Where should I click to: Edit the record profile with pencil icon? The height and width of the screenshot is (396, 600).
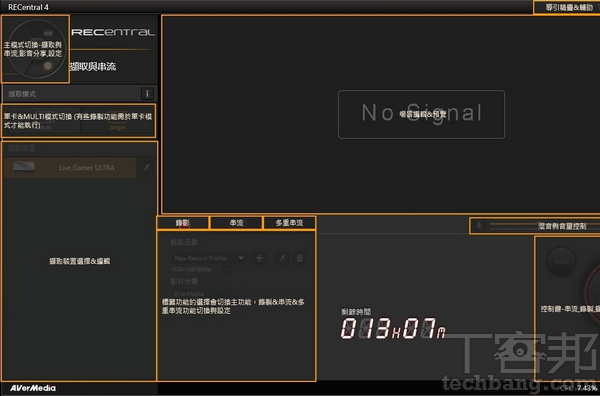click(282, 258)
